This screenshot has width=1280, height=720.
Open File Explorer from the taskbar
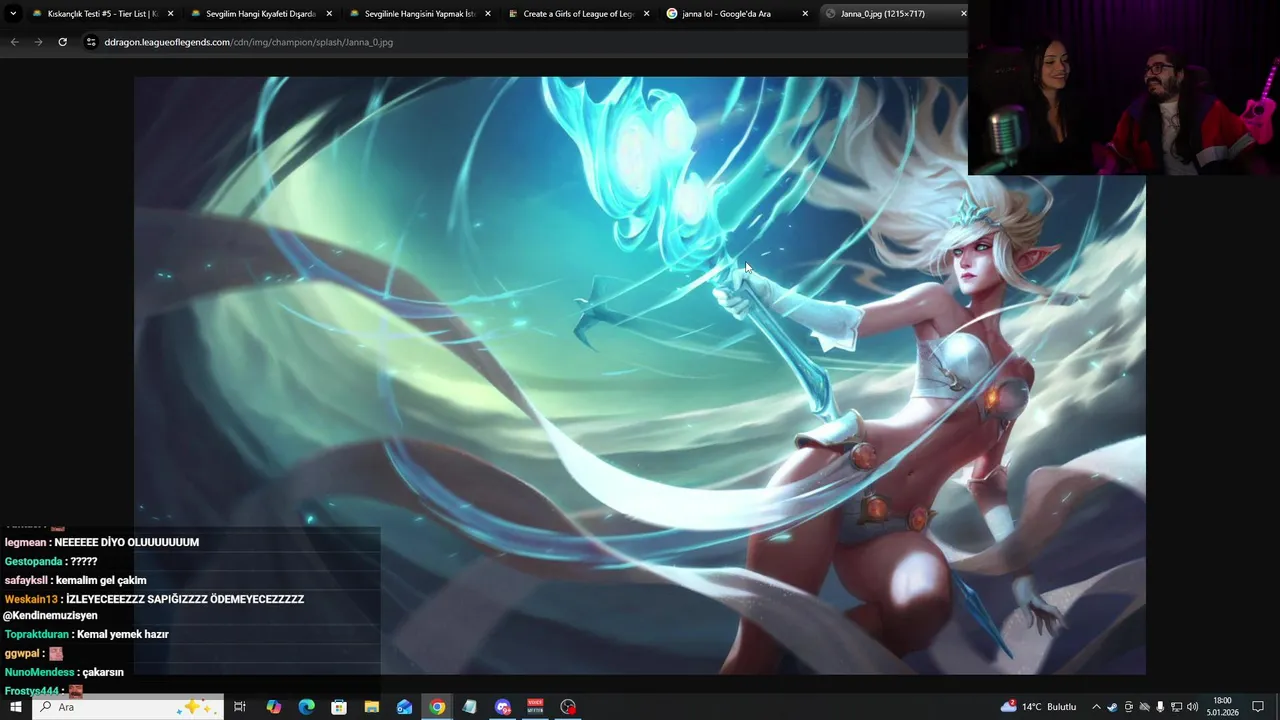[372, 707]
